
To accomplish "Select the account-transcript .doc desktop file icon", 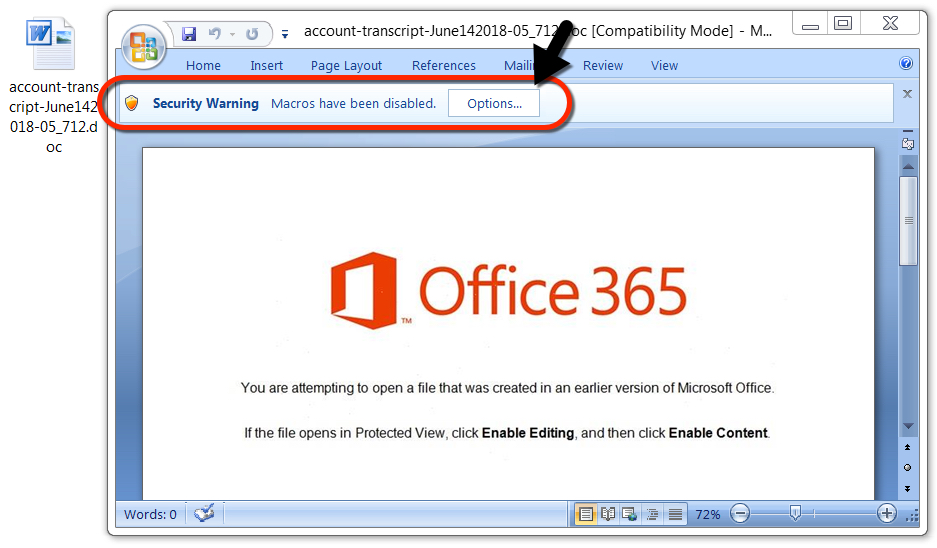I will click(x=51, y=44).
